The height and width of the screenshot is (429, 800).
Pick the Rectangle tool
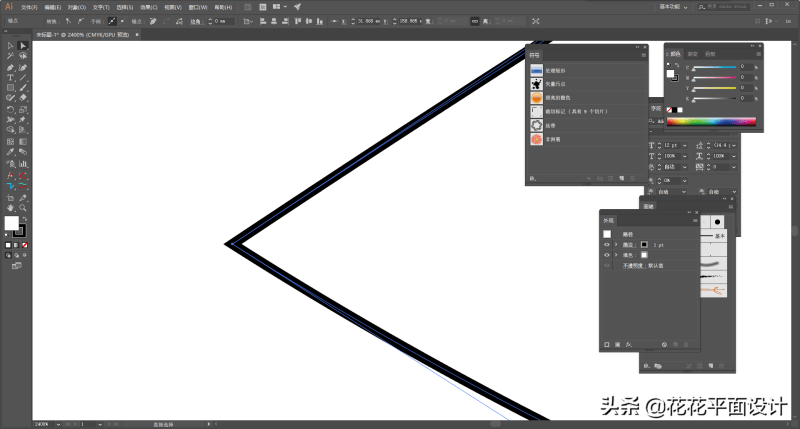tap(10, 88)
